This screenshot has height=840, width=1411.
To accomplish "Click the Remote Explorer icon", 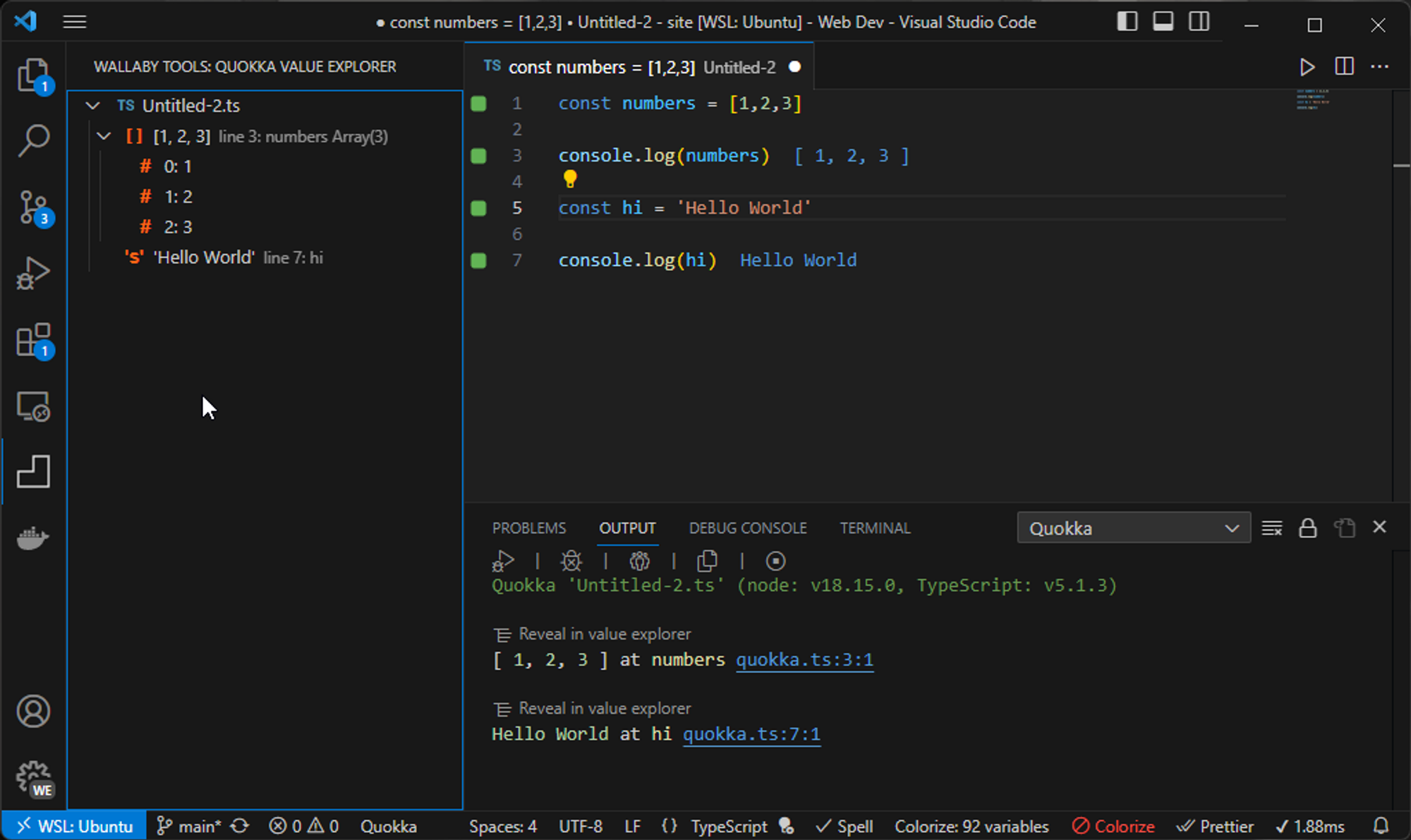I will [x=33, y=406].
